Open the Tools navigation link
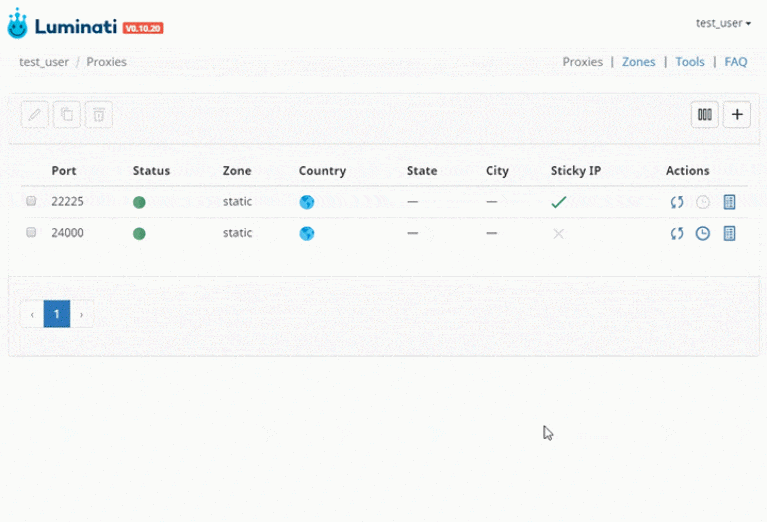The image size is (767, 522). point(690,62)
